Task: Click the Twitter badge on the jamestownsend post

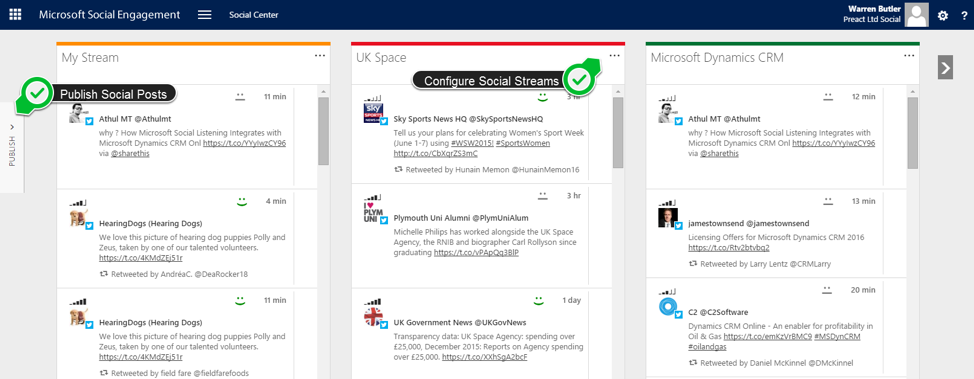Action: (678, 226)
